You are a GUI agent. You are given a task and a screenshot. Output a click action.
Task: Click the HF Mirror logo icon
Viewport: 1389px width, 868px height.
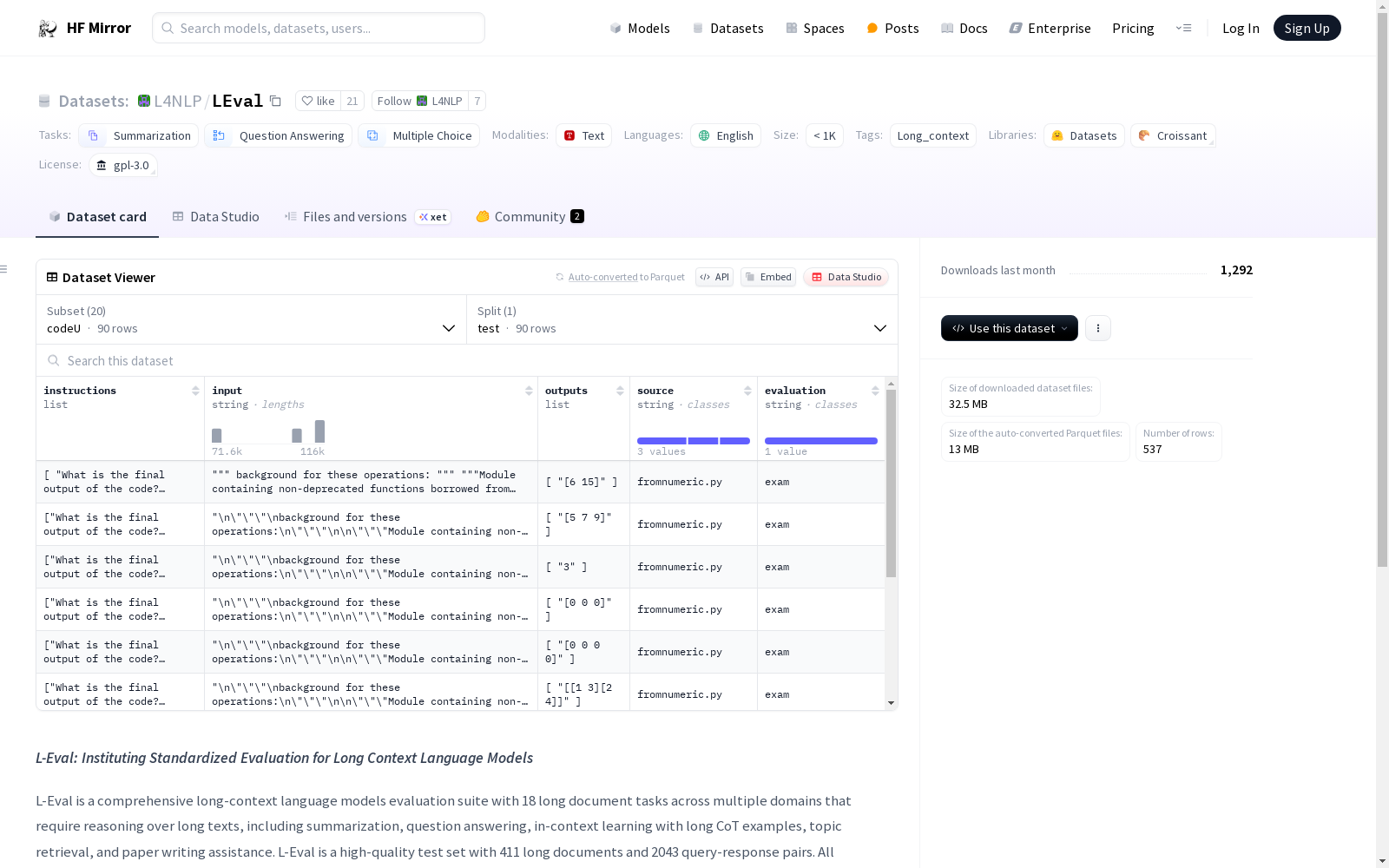tap(47, 29)
